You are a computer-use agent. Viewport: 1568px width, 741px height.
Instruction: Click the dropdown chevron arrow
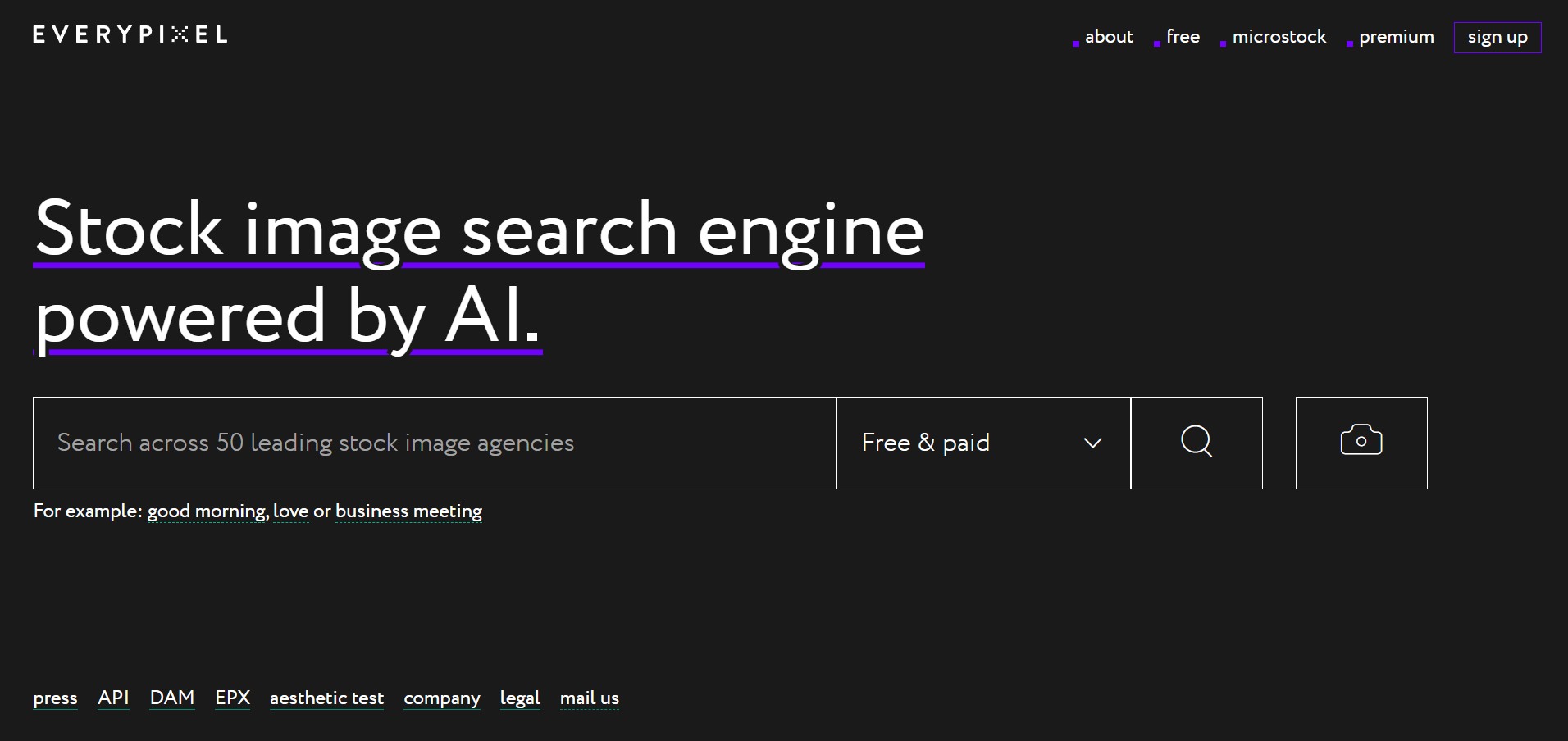1092,443
